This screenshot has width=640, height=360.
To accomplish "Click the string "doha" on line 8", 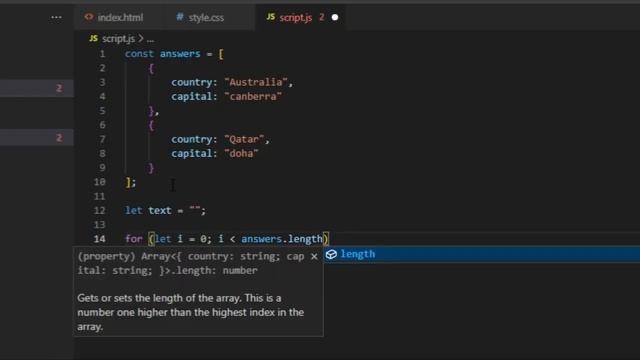I will pos(241,153).
